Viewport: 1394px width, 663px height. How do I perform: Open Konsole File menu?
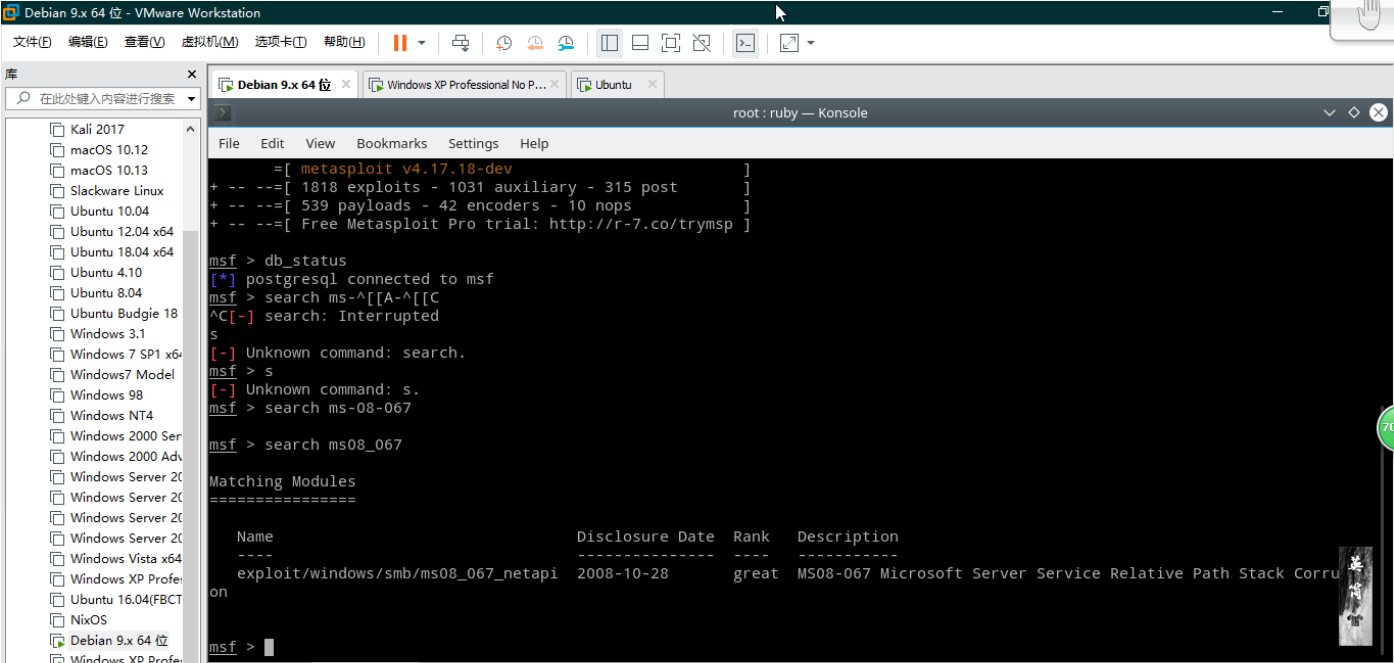tap(229, 143)
